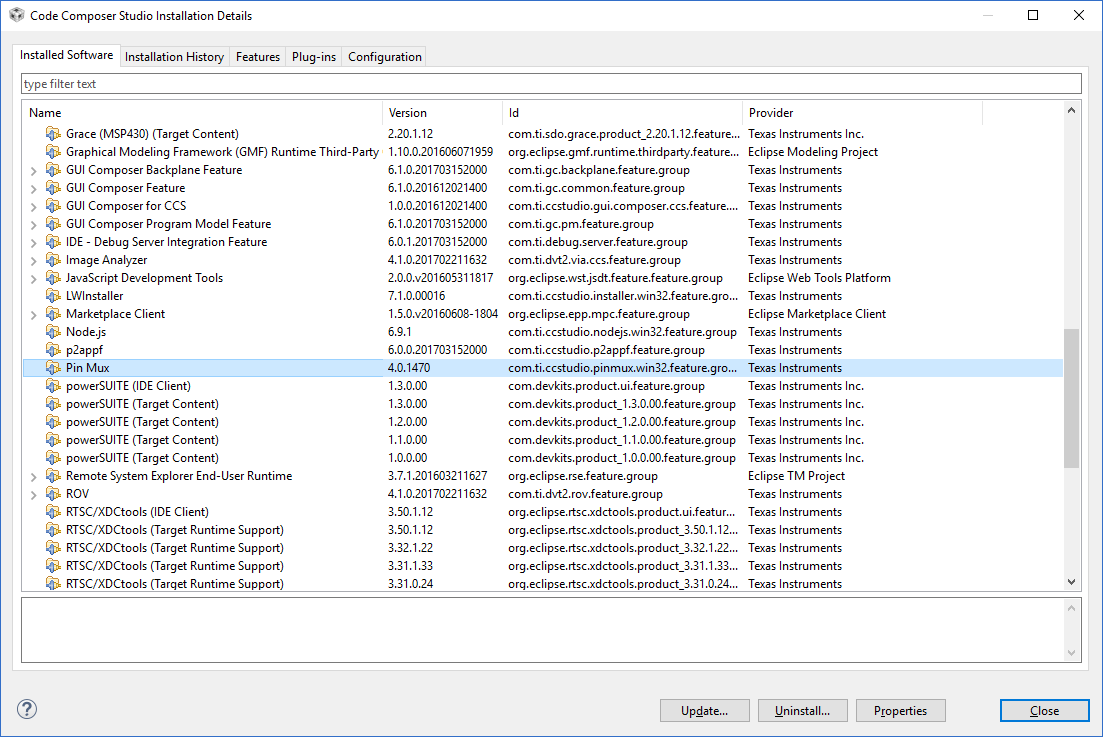Sort the list by the Provider column header
Viewport: 1103px width, 737px height.
862,113
